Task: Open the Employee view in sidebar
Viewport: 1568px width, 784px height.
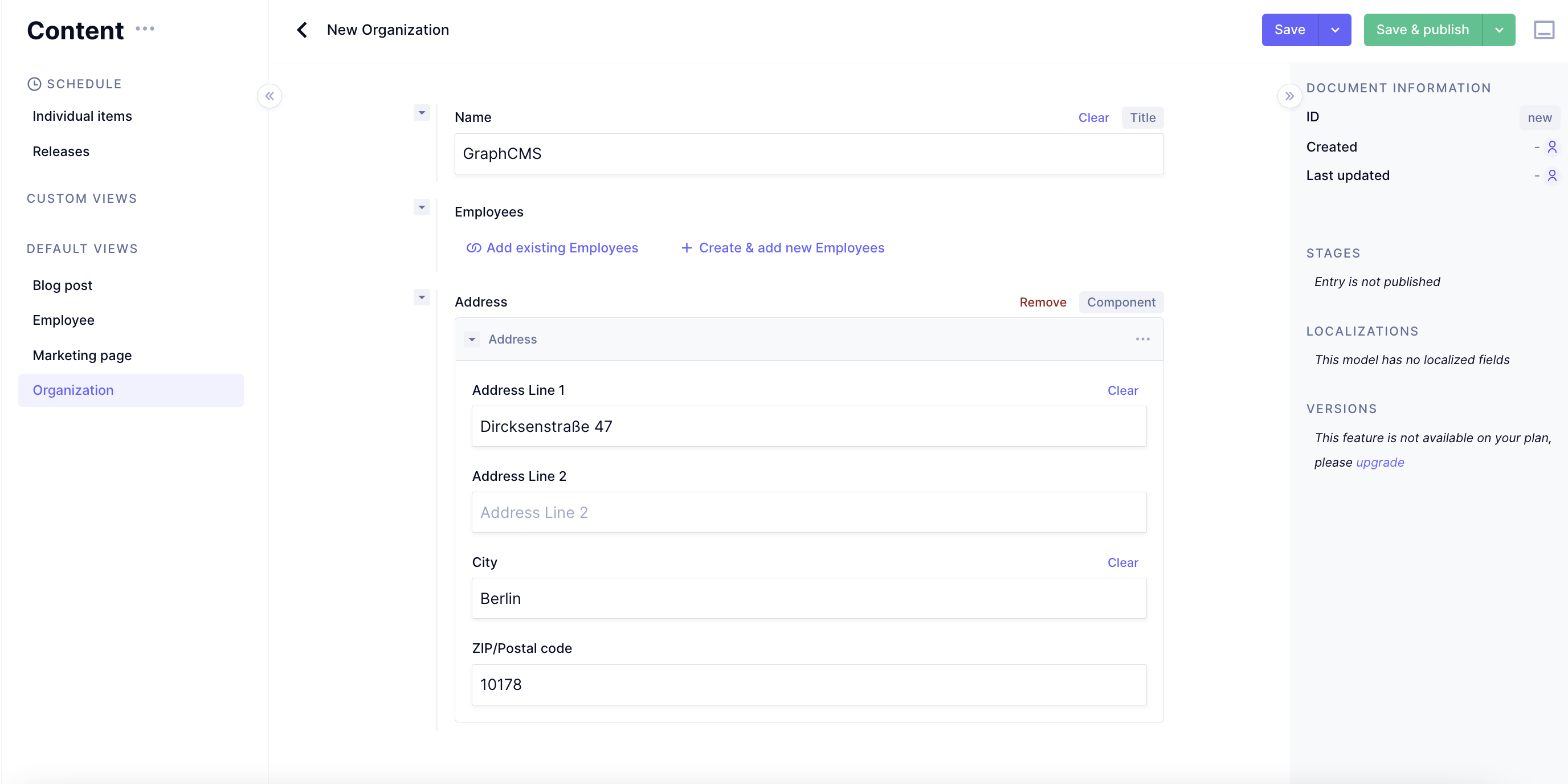Action: [63, 320]
